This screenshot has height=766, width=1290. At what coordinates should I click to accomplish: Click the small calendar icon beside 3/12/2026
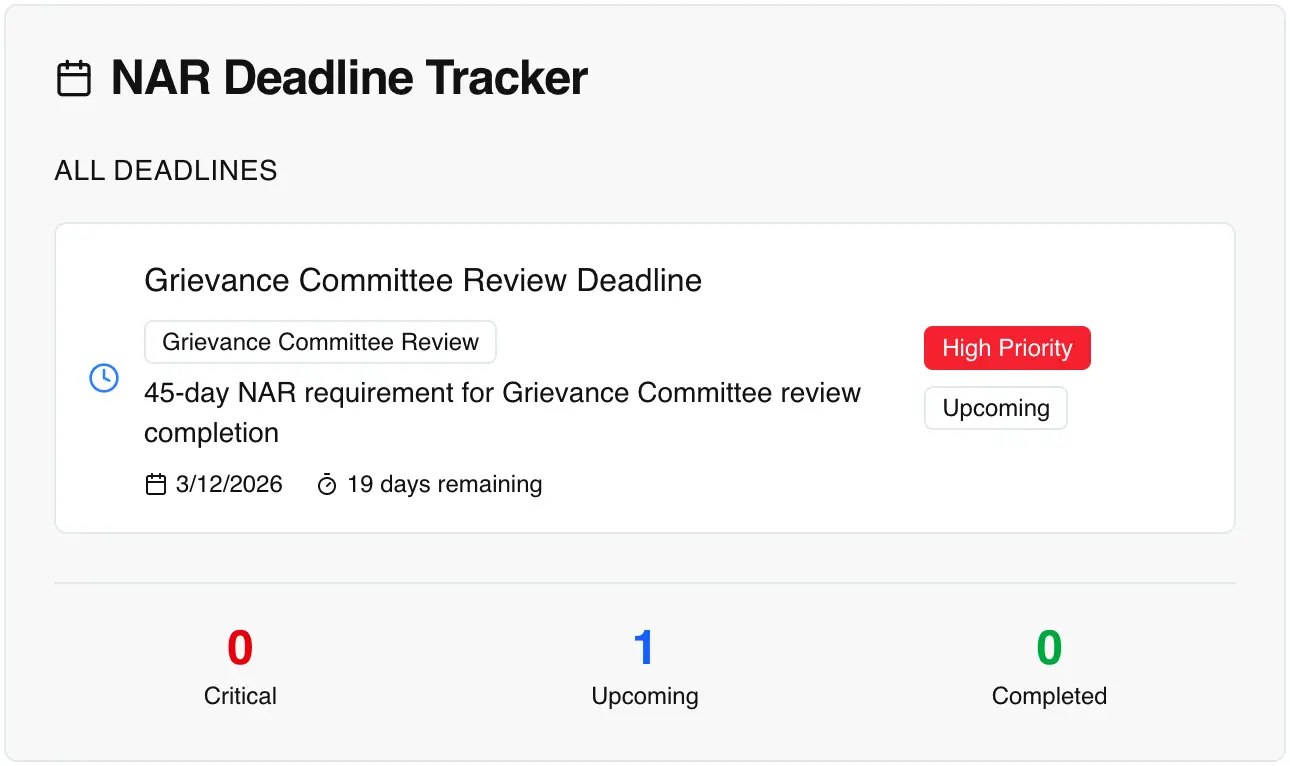155,483
